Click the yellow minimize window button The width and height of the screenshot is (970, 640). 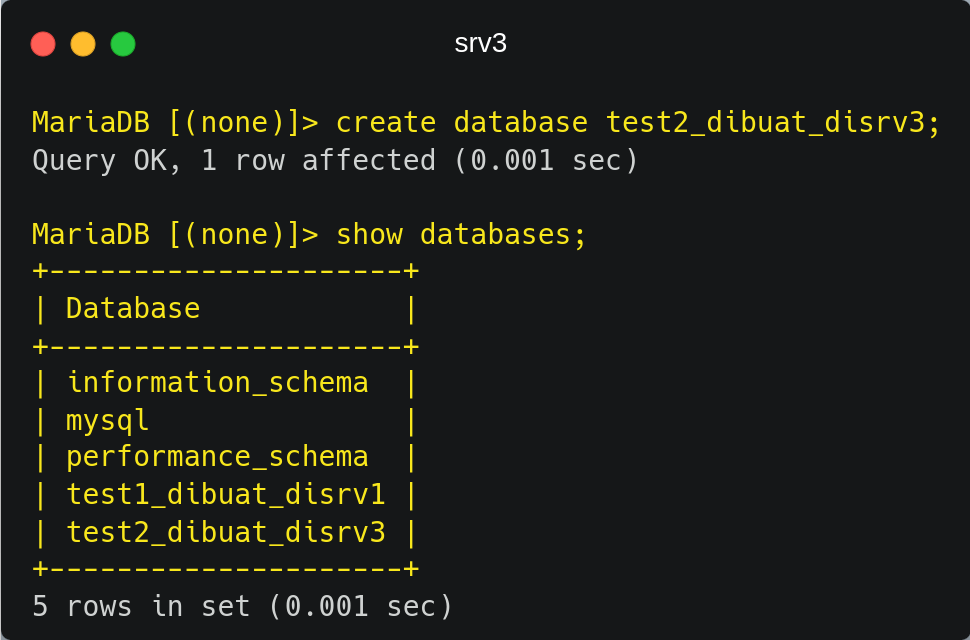pyautogui.click(x=83, y=44)
